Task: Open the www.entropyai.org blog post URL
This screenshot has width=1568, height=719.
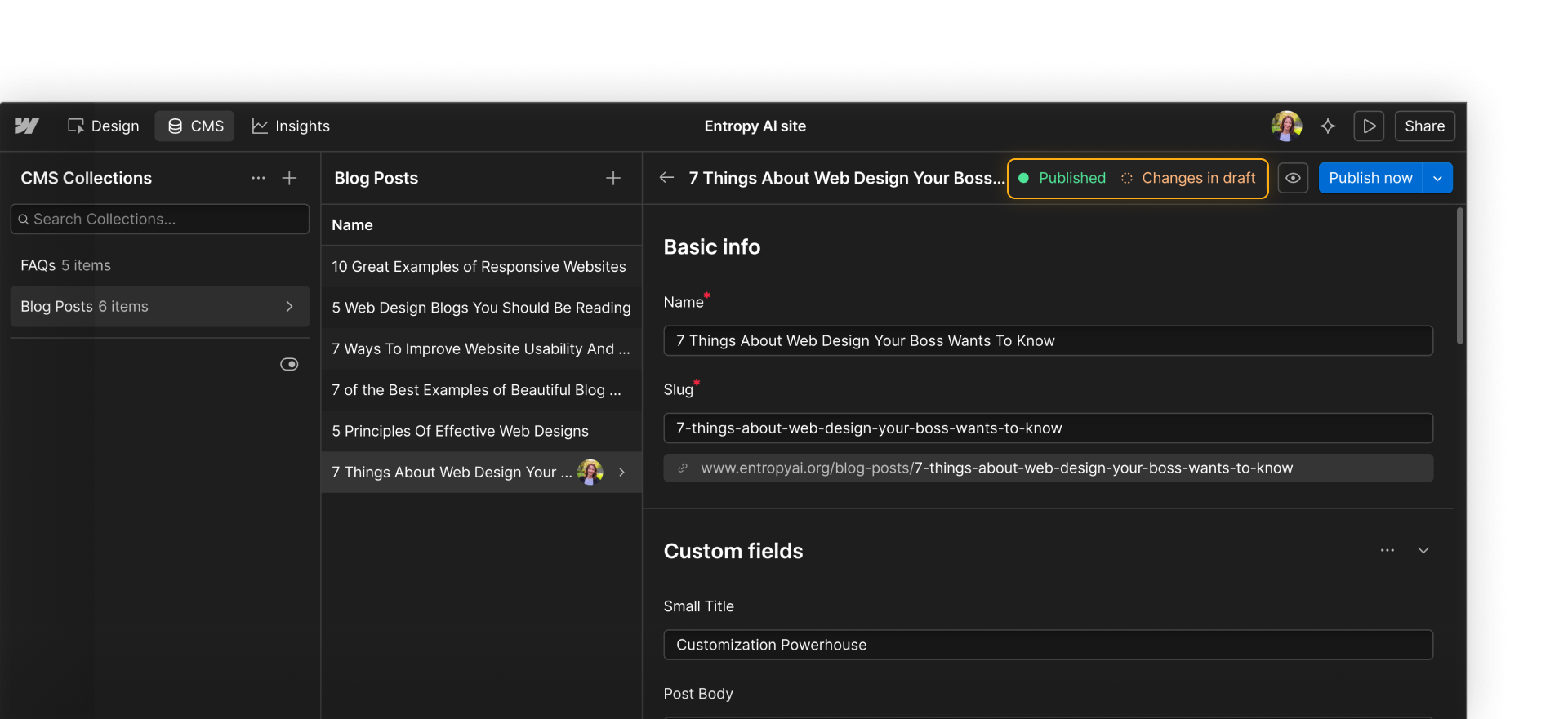Action: (x=996, y=468)
